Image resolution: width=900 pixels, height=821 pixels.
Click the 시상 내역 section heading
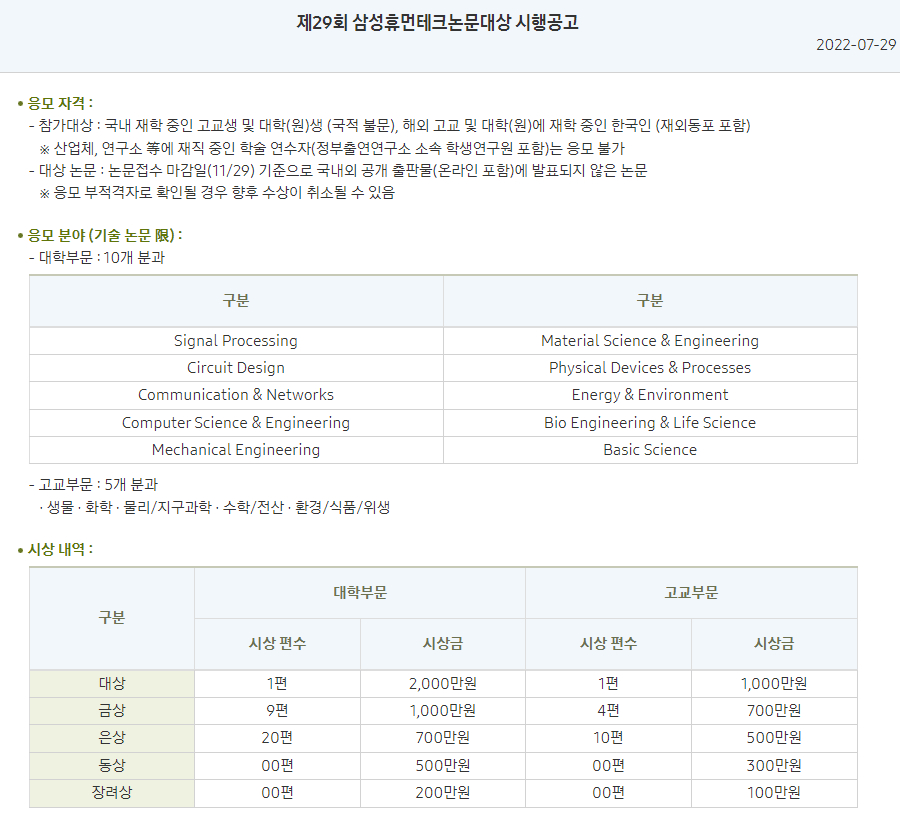coord(60,549)
